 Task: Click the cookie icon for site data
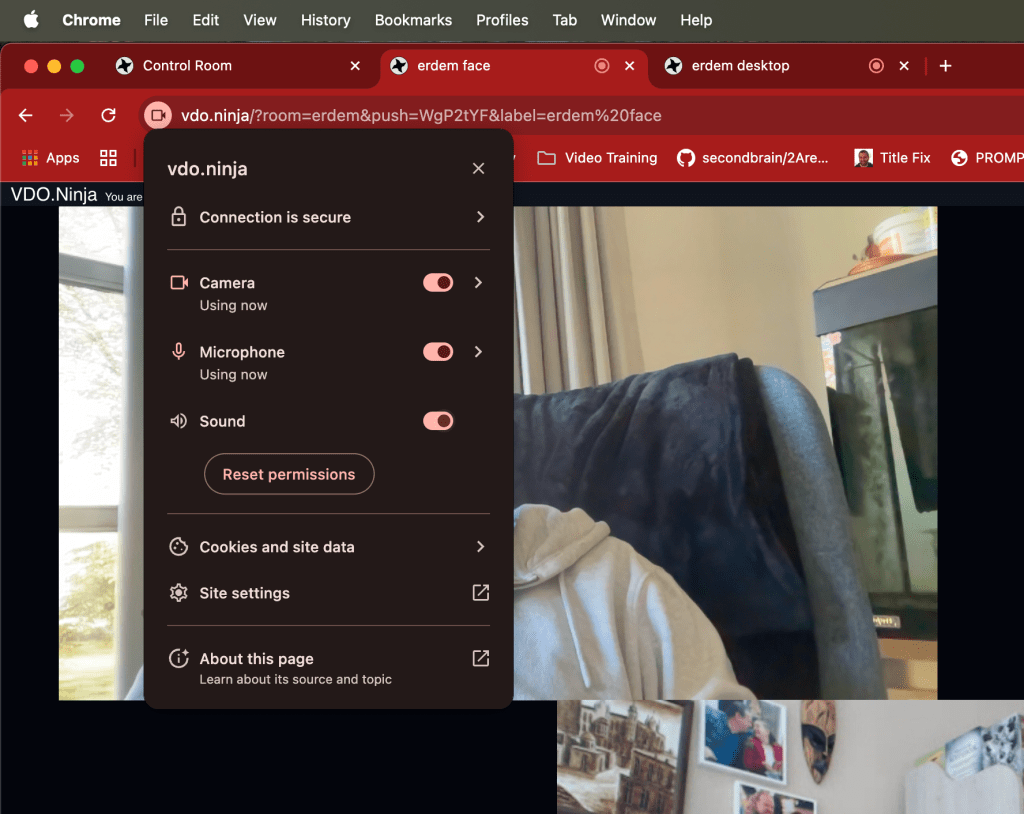point(178,547)
